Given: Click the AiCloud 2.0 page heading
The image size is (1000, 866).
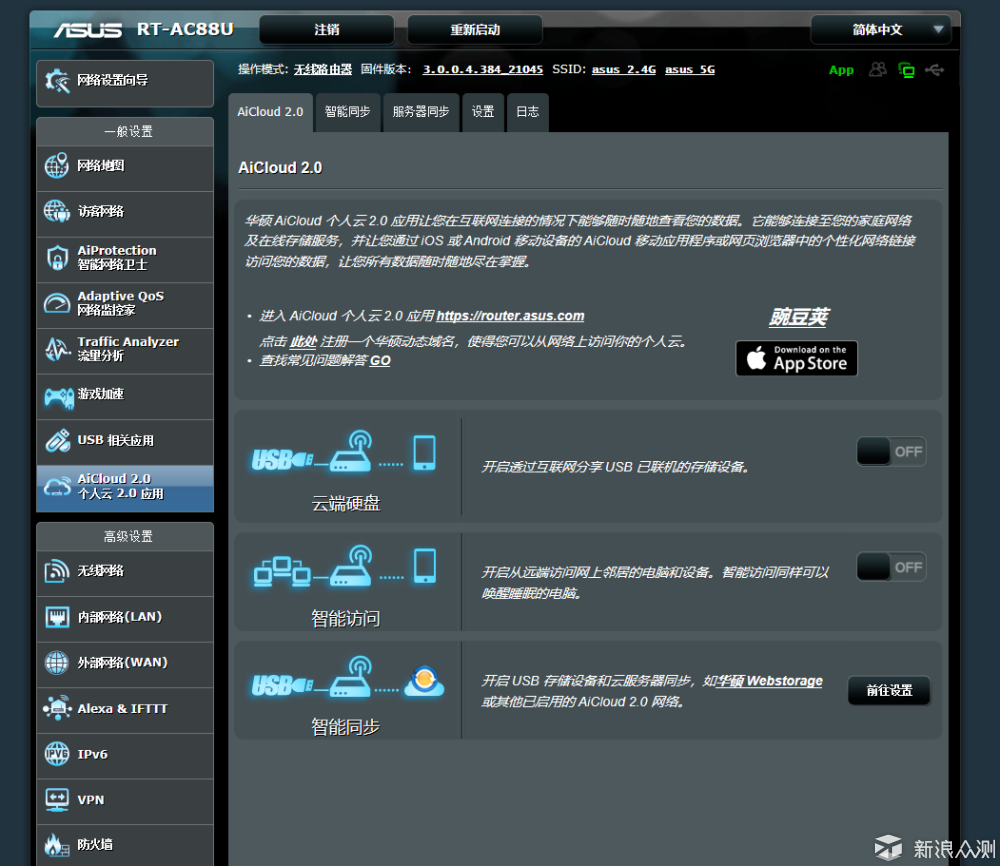Looking at the screenshot, I should 280,168.
